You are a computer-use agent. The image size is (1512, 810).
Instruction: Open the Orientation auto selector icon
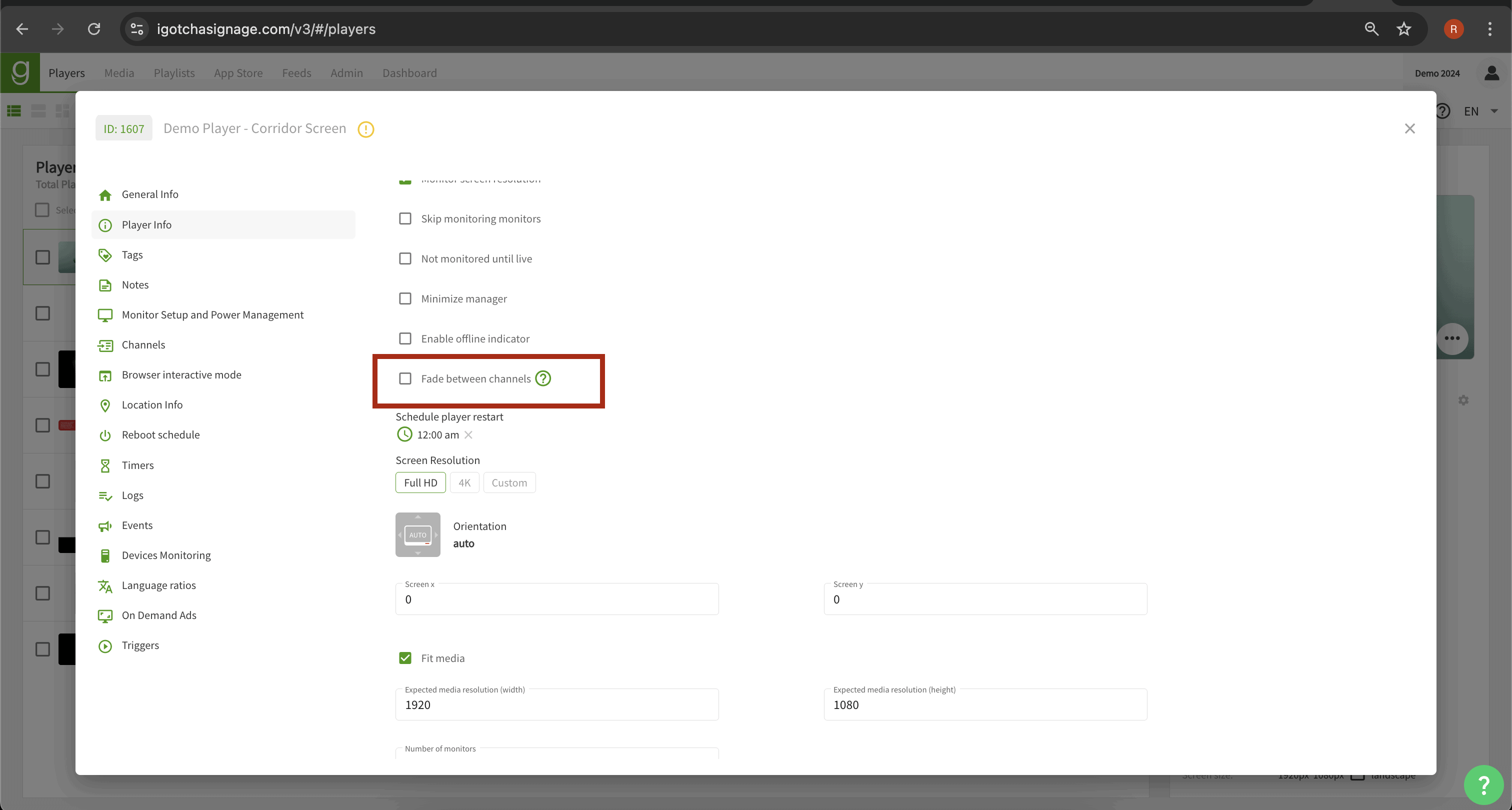[x=417, y=534]
